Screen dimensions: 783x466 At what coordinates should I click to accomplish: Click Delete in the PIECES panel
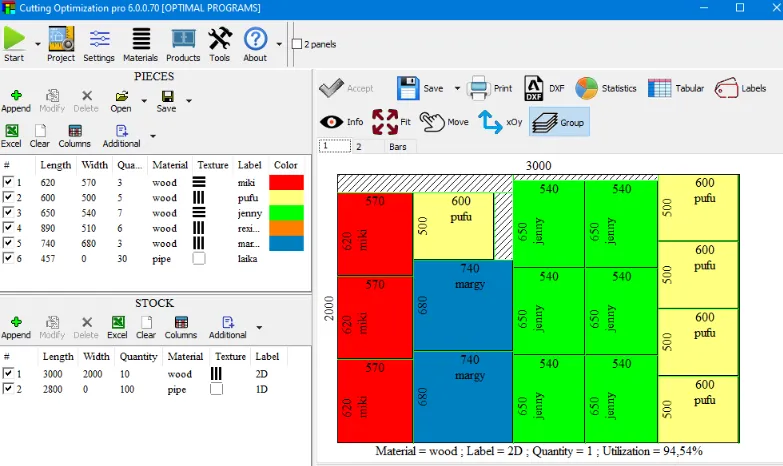(x=86, y=100)
